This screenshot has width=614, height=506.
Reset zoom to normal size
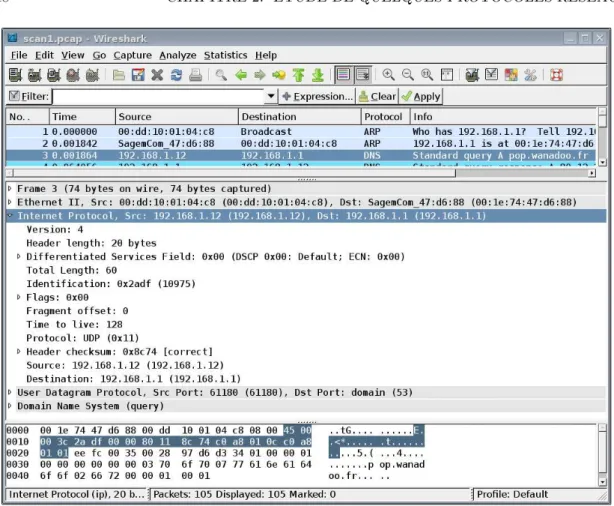(x=427, y=75)
